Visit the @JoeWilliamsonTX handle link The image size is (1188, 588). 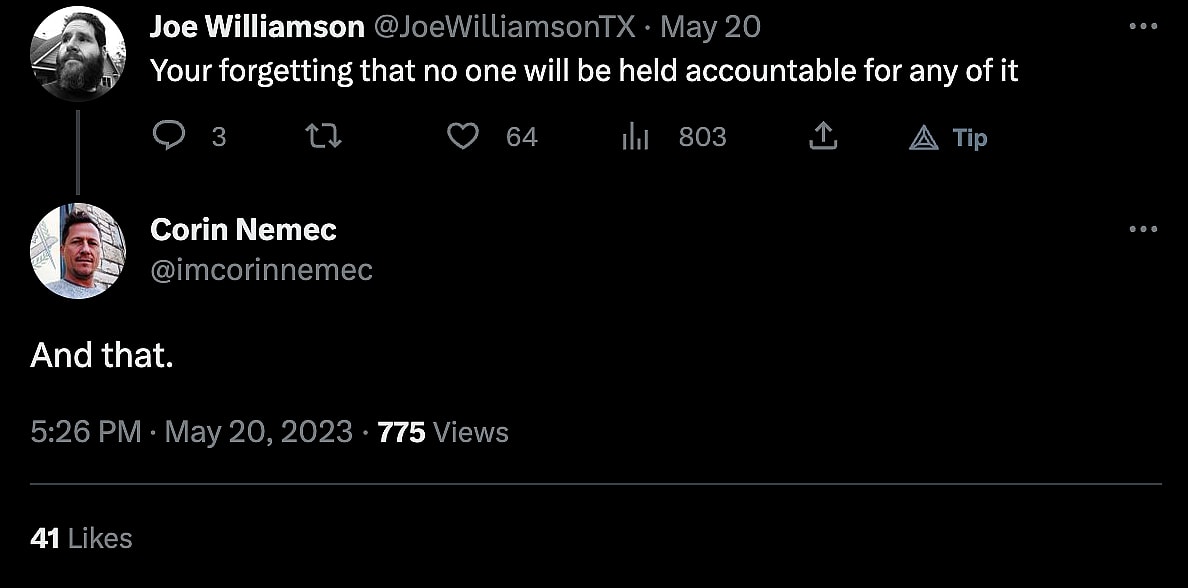click(x=504, y=27)
